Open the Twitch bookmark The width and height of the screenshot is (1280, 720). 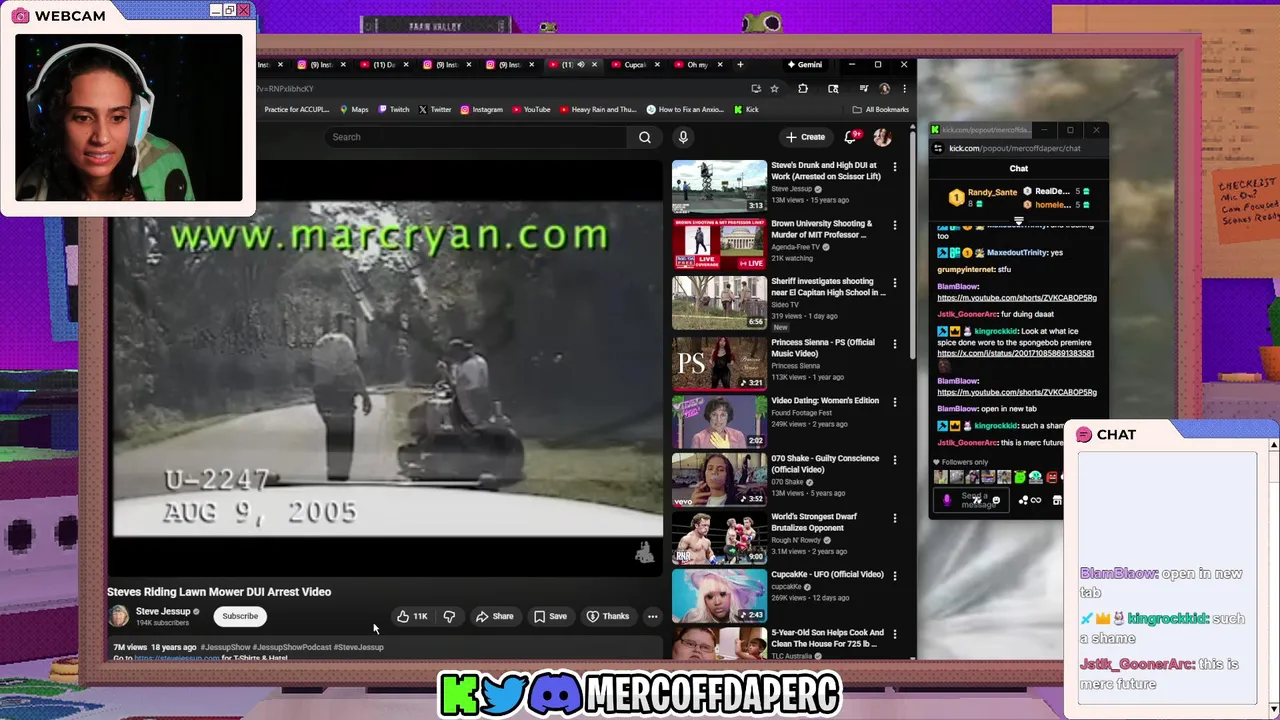(394, 109)
